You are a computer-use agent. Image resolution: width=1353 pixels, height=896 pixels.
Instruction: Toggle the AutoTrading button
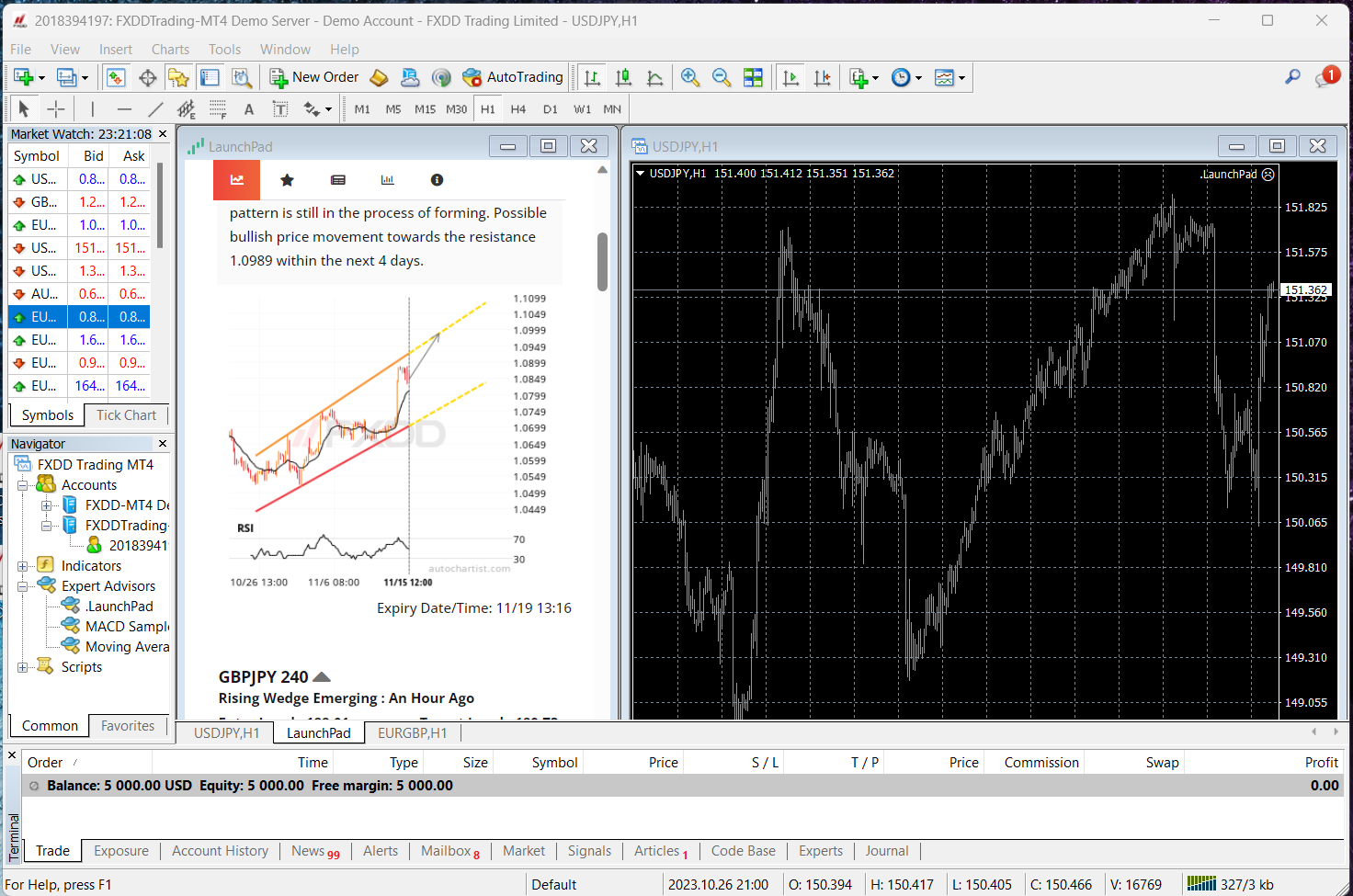click(x=512, y=77)
